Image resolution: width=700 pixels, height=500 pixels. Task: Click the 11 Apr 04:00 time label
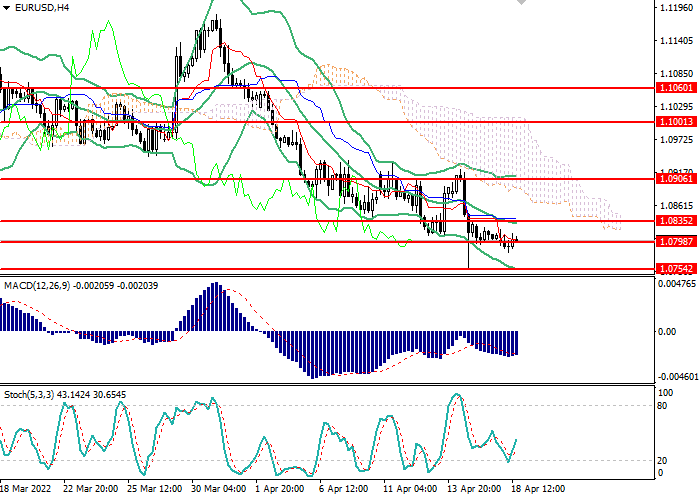[x=410, y=489]
